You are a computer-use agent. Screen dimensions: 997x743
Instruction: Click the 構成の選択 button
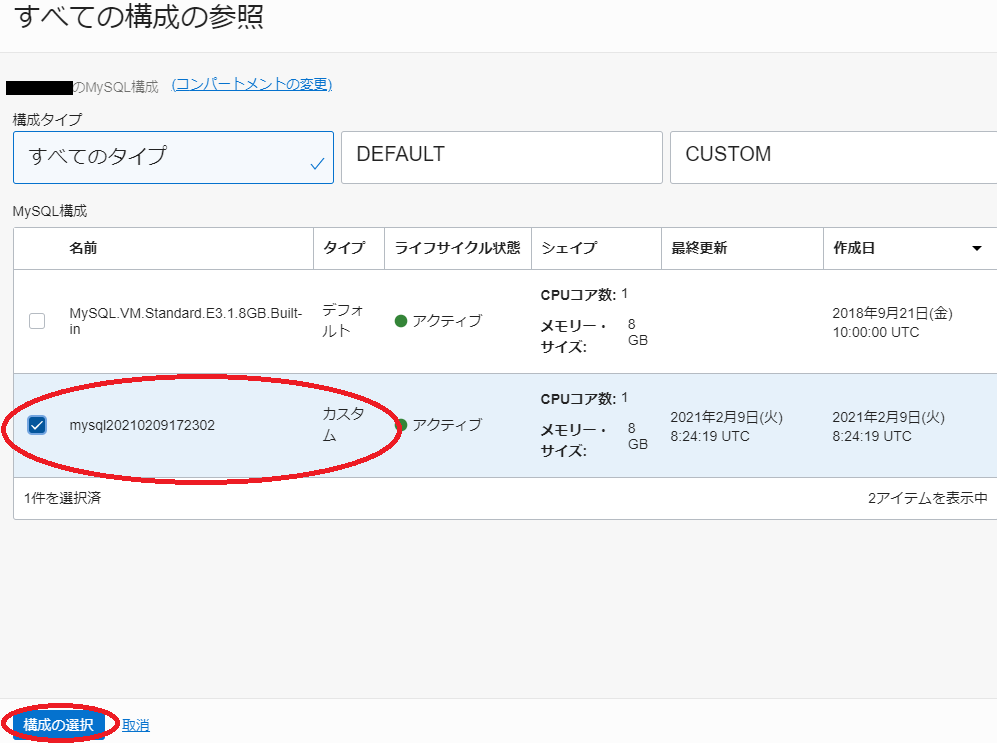58,725
